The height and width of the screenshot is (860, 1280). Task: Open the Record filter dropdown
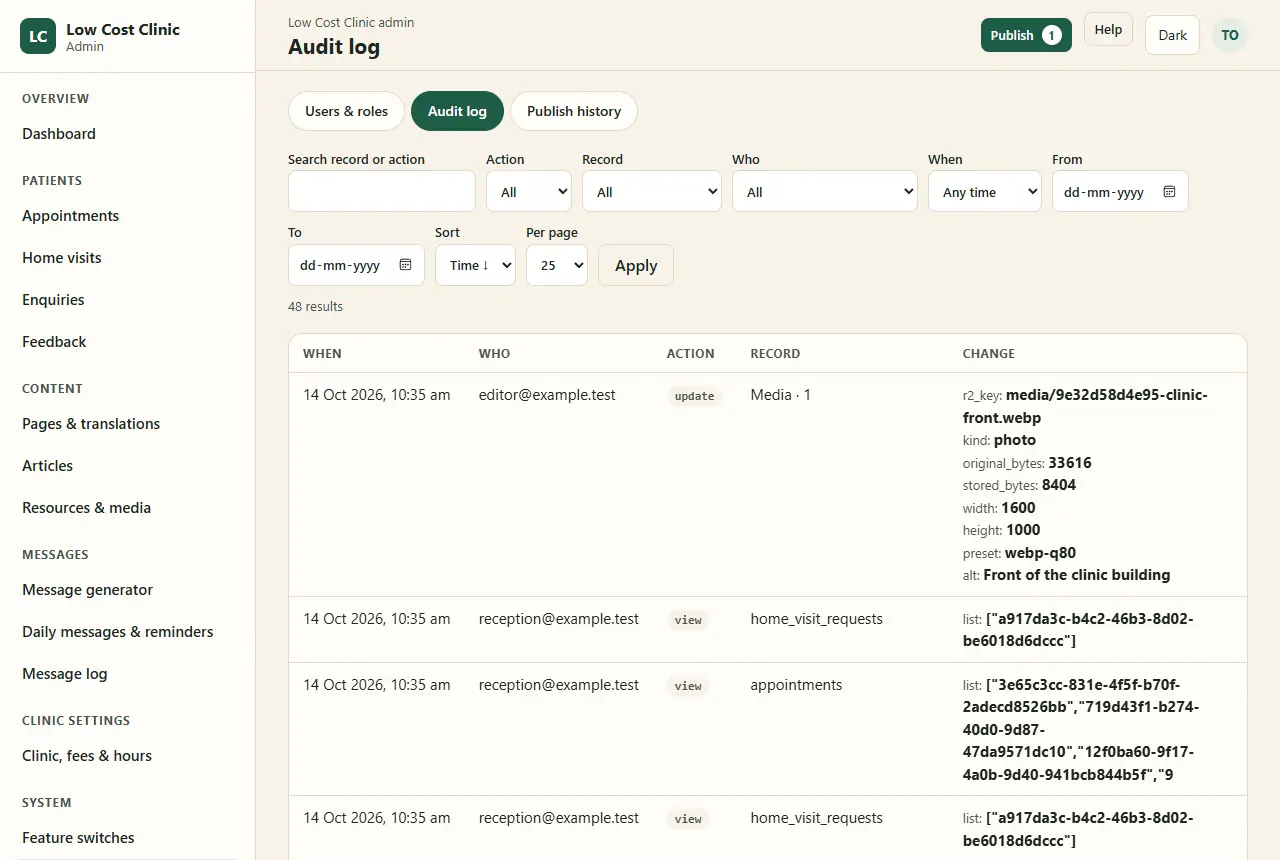pos(652,191)
